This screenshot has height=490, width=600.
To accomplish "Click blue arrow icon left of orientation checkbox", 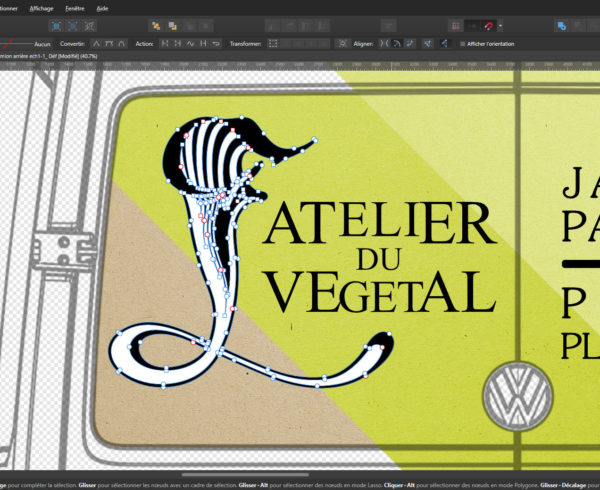I will pyautogui.click(x=445, y=44).
